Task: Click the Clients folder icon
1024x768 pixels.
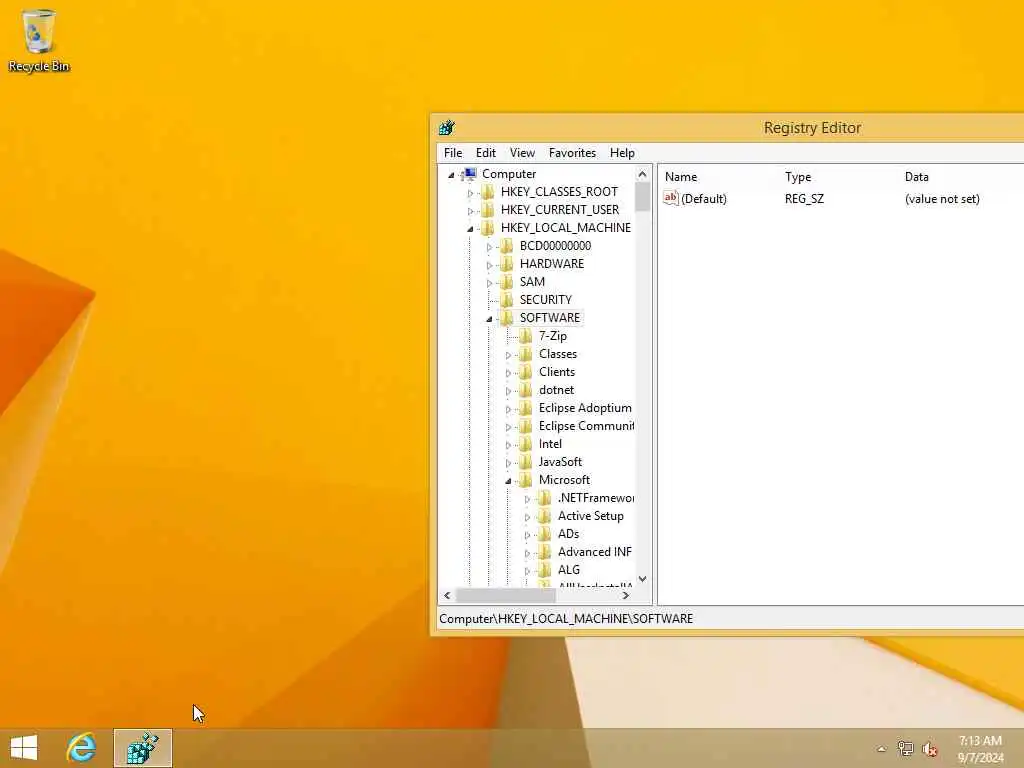Action: (x=526, y=372)
